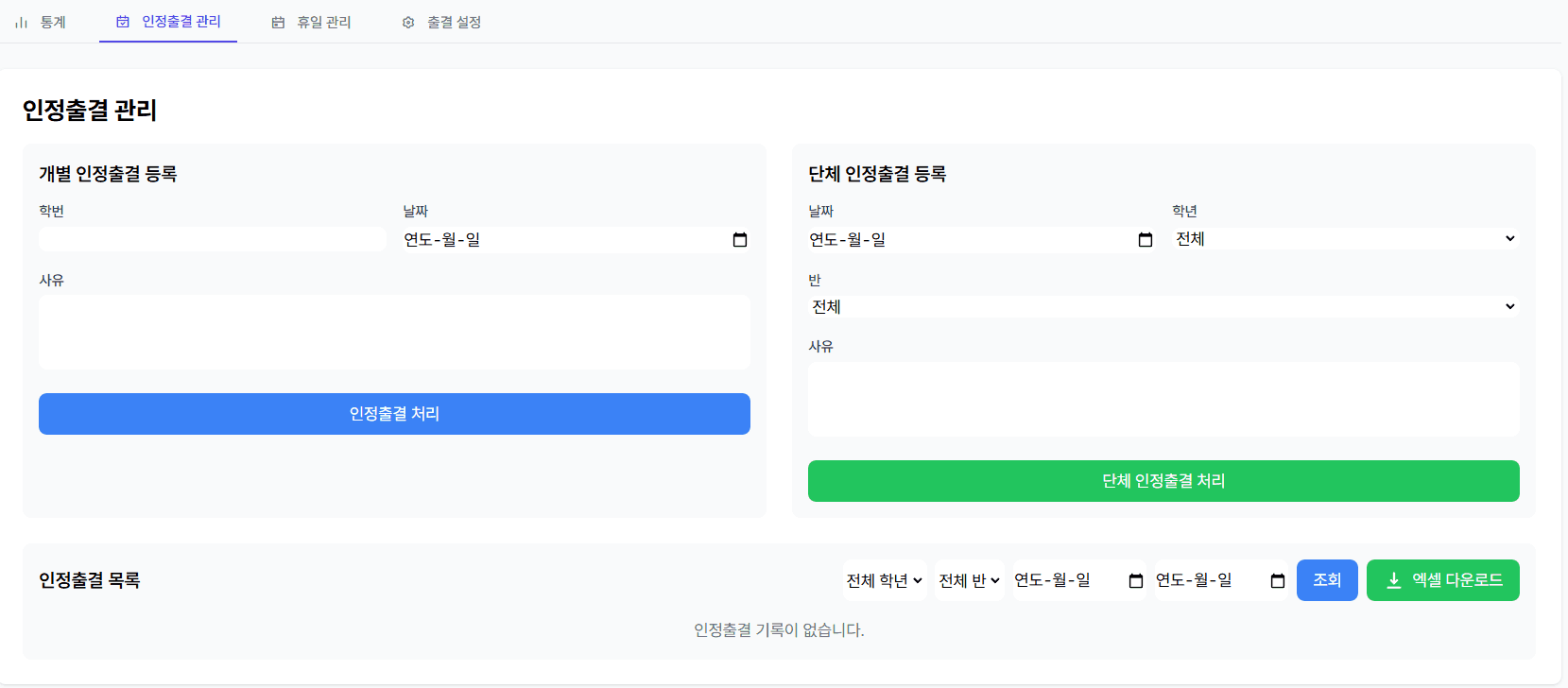
Task: Open calendar icon of list start date filter
Action: [1136, 581]
